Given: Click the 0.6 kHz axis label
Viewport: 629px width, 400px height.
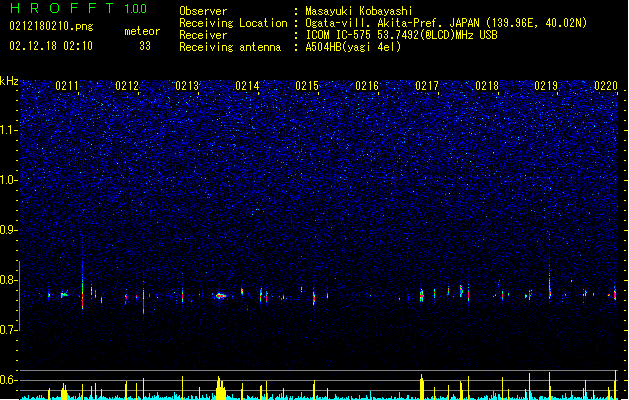Looking at the screenshot, I should click(x=9, y=380).
